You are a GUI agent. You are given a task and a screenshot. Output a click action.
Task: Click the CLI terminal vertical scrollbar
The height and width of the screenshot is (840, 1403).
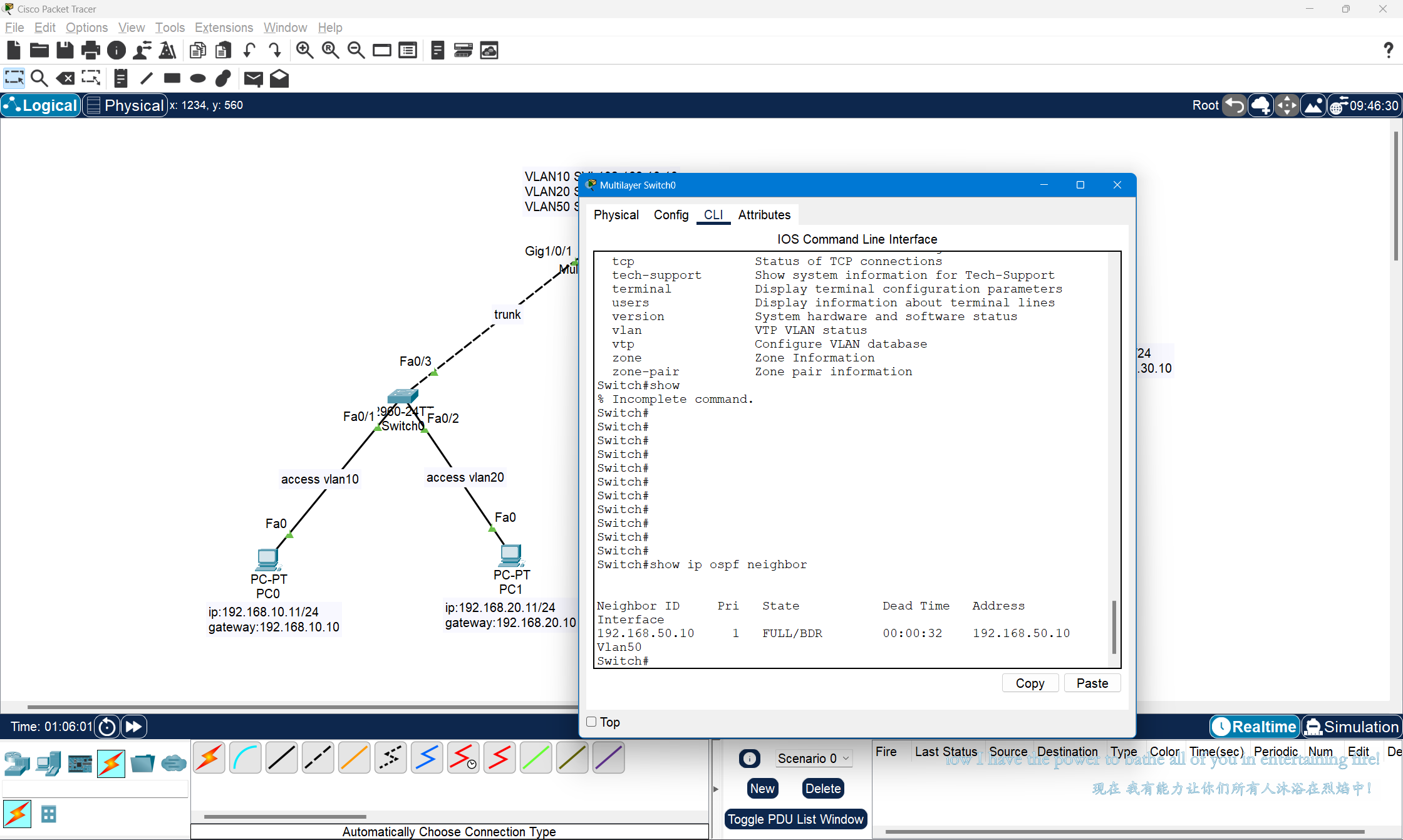click(x=1114, y=626)
